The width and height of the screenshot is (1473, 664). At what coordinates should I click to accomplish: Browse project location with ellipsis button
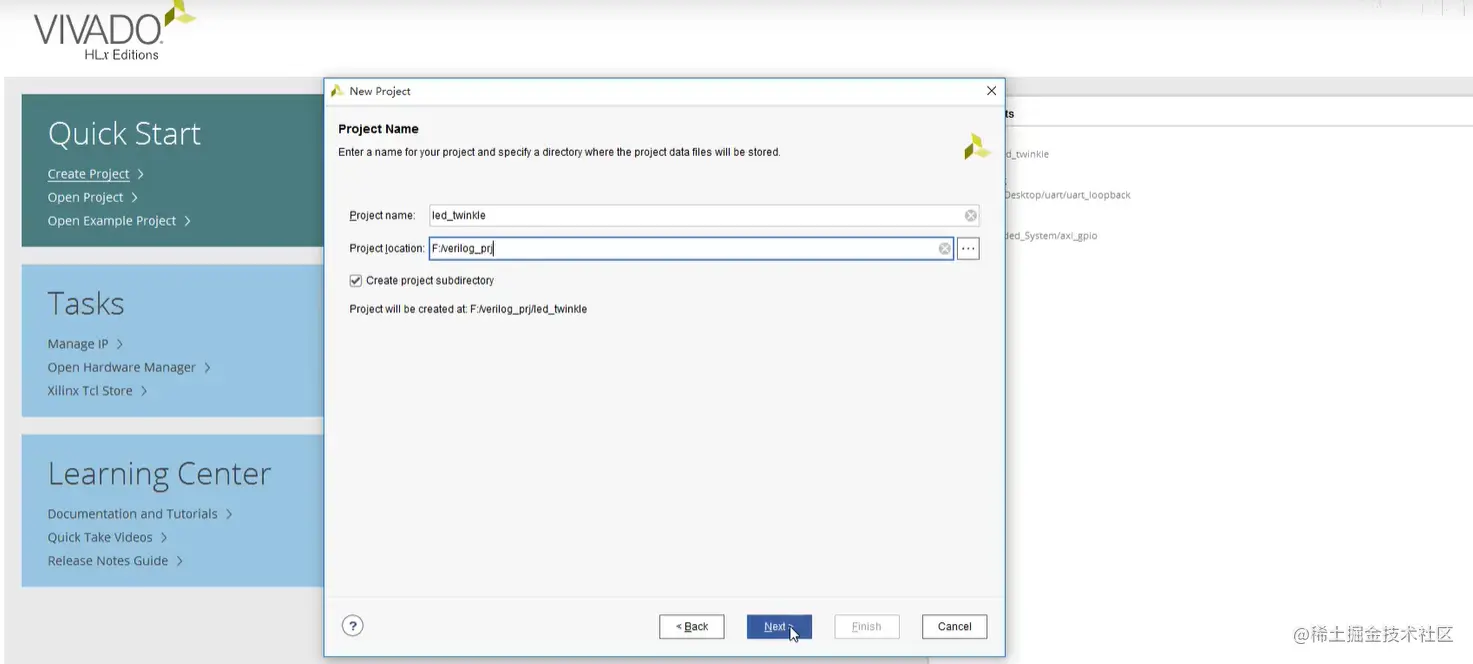(968, 248)
